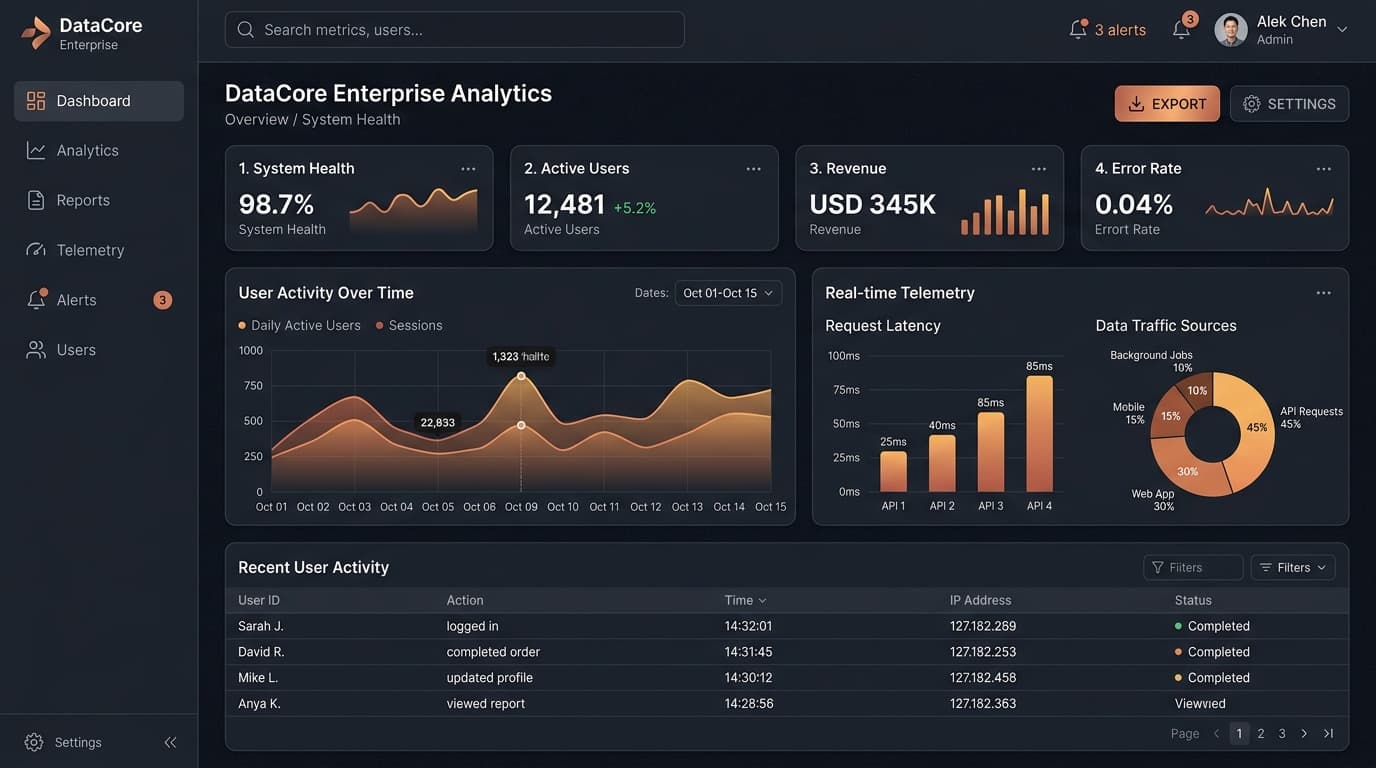The height and width of the screenshot is (768, 1376).
Task: Click the 'updated profile' action cell
Action: pyautogui.click(x=489, y=678)
